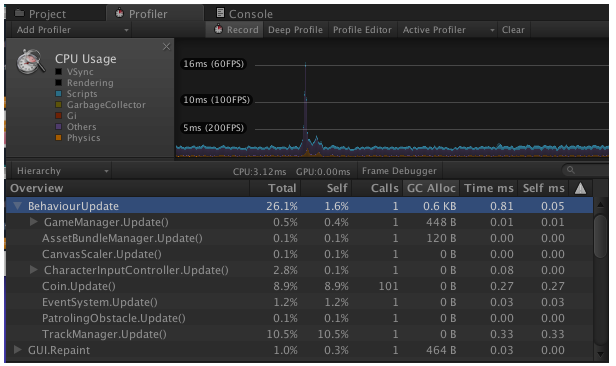Expand the GameManager.Update() row
Viewport: 616px width, 366px height.
point(34,222)
